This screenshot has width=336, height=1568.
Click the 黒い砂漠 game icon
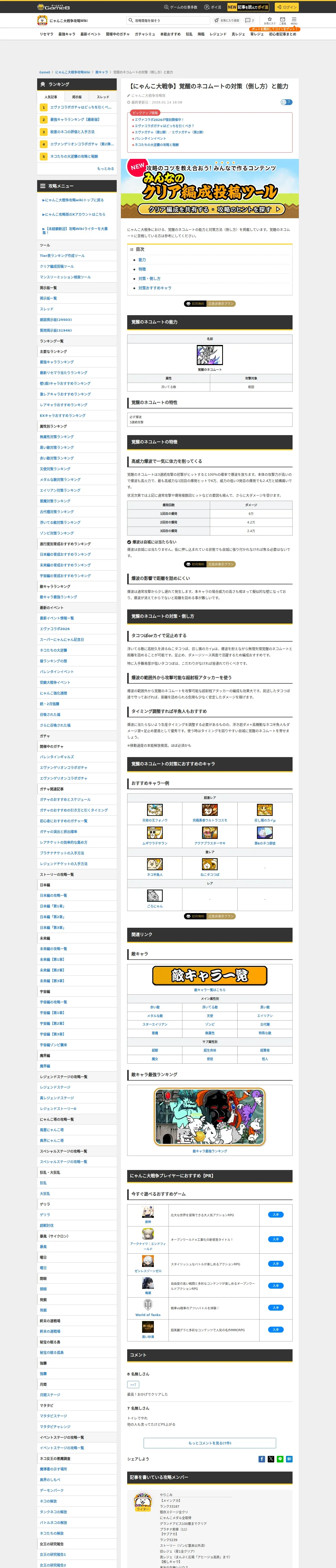coord(148,1328)
